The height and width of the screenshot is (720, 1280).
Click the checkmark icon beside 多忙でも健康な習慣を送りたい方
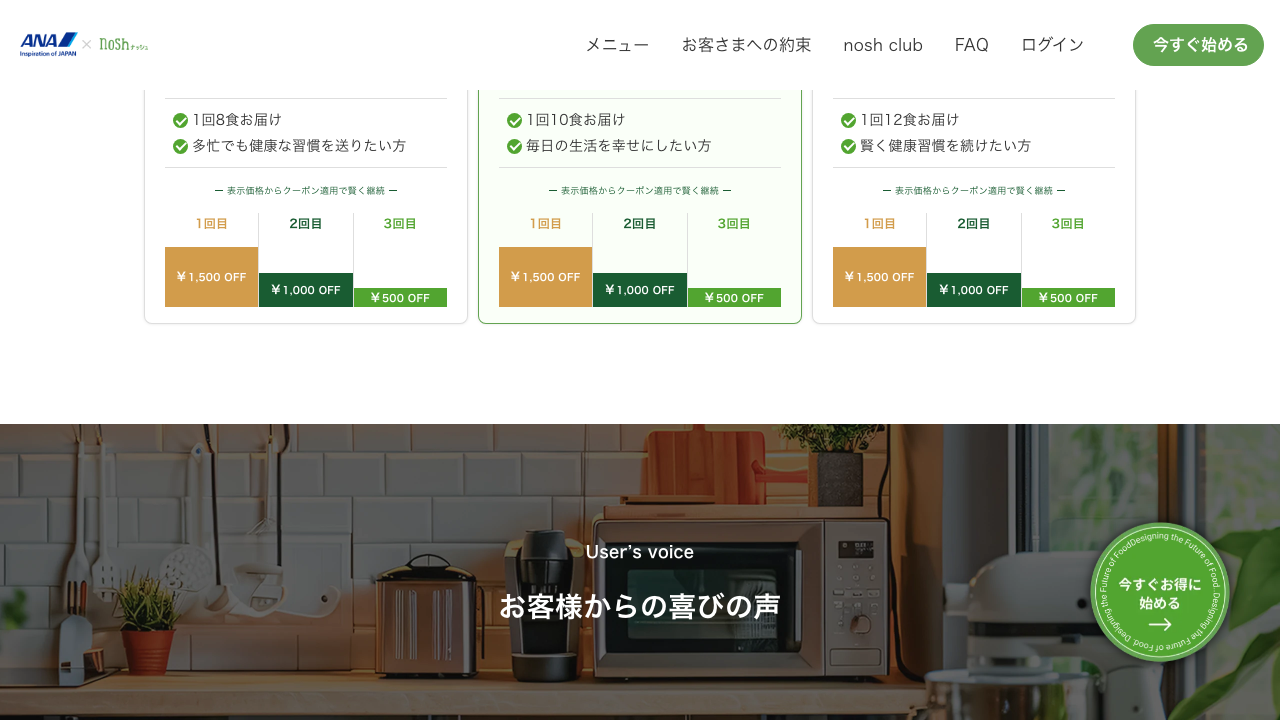click(180, 146)
